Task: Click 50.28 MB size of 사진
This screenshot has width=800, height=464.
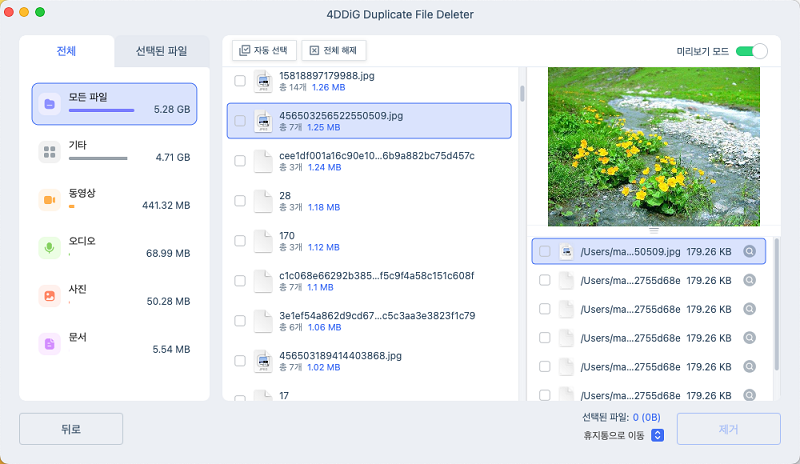Action: [168, 301]
